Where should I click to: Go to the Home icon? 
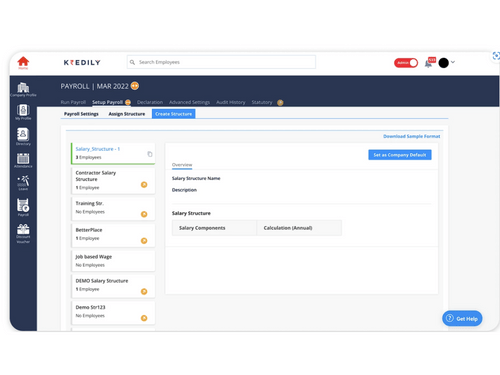23,62
